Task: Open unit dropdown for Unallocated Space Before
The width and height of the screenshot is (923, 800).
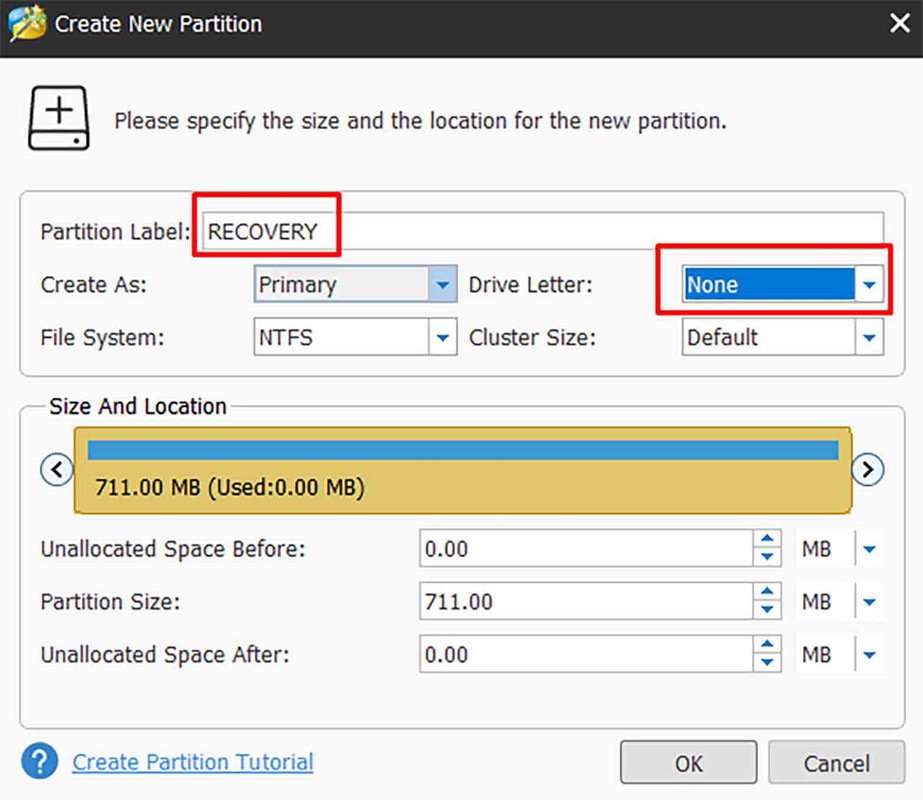Action: tap(869, 549)
